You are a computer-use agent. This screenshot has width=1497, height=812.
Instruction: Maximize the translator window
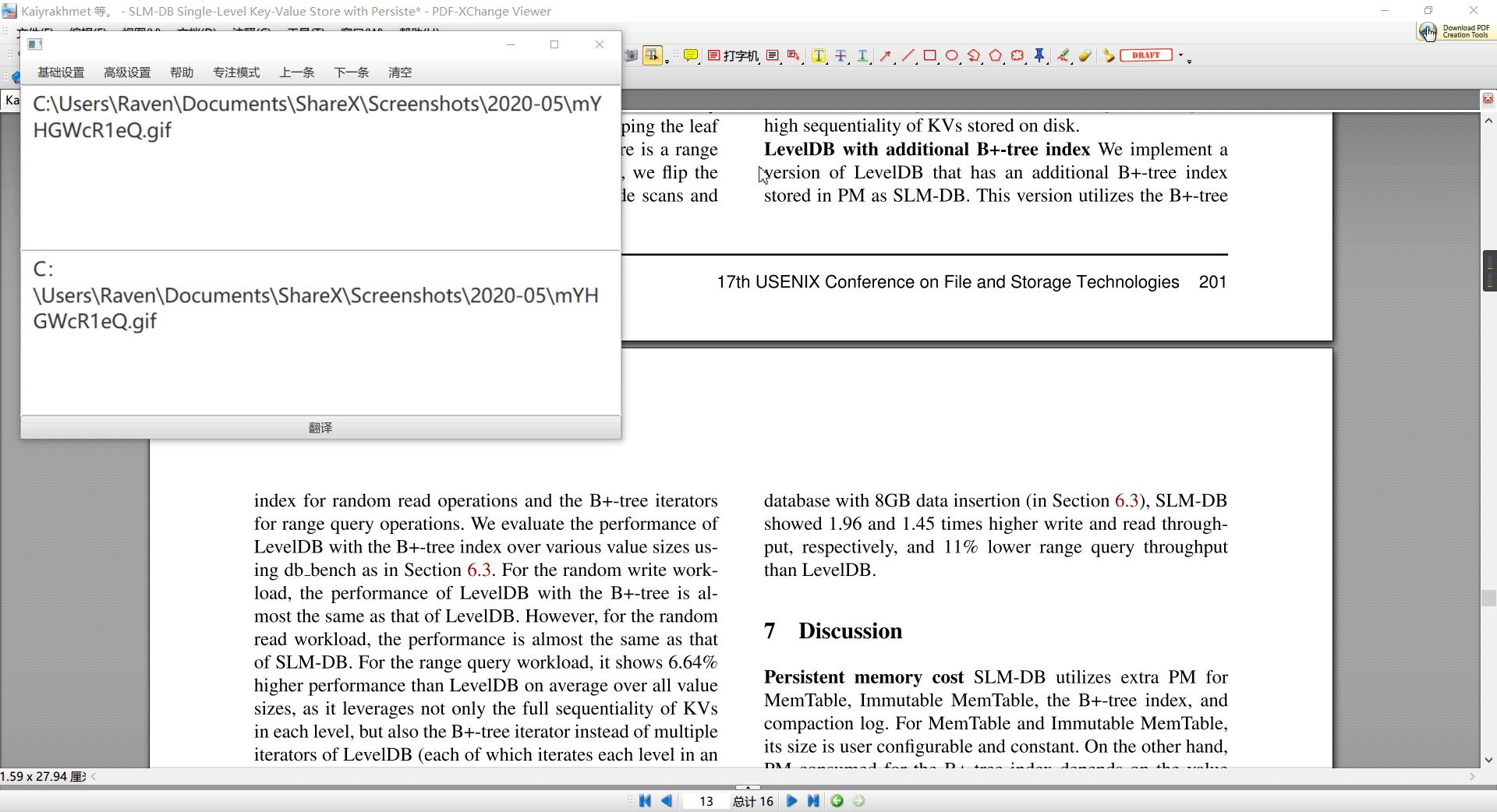[x=554, y=44]
